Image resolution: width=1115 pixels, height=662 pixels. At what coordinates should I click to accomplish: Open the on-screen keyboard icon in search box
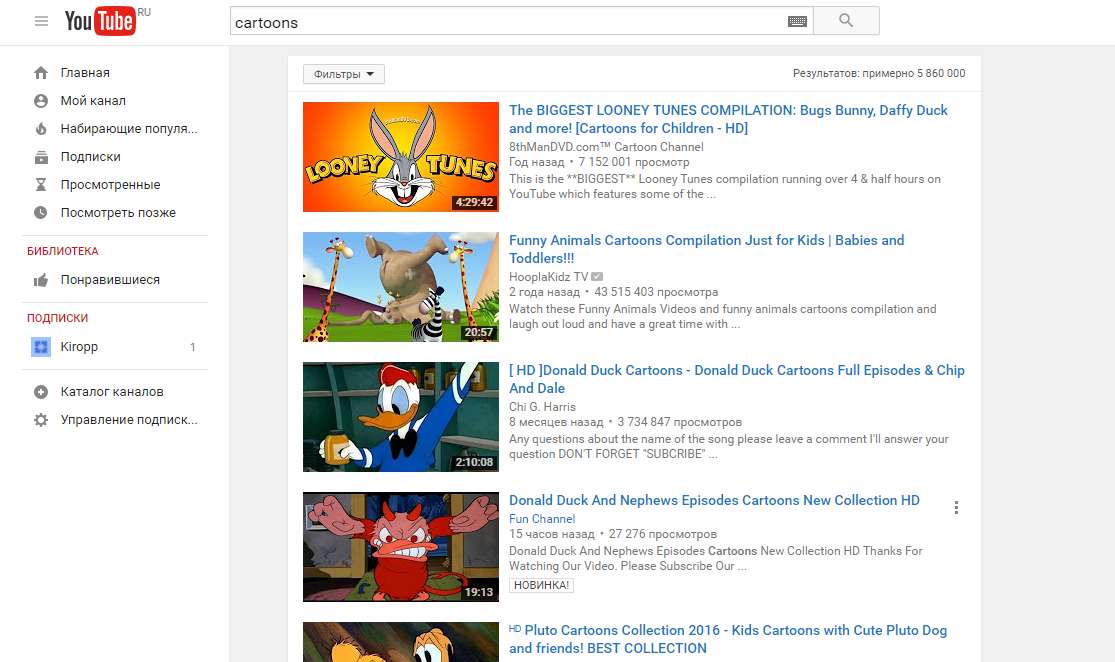click(797, 21)
